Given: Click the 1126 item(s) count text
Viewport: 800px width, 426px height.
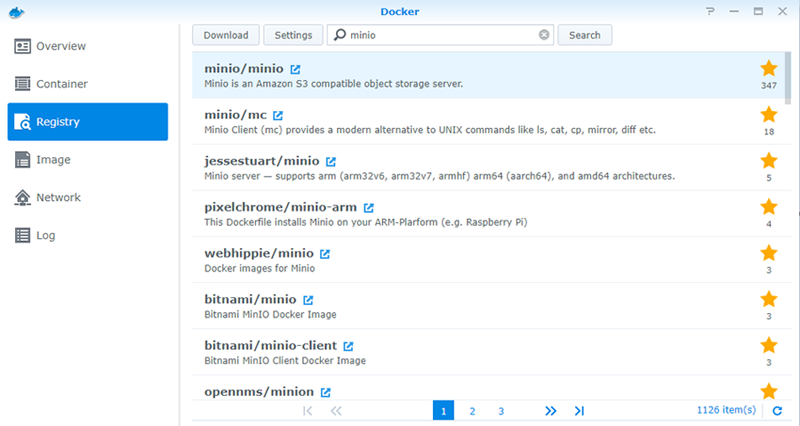Looking at the screenshot, I should pyautogui.click(x=726, y=410).
